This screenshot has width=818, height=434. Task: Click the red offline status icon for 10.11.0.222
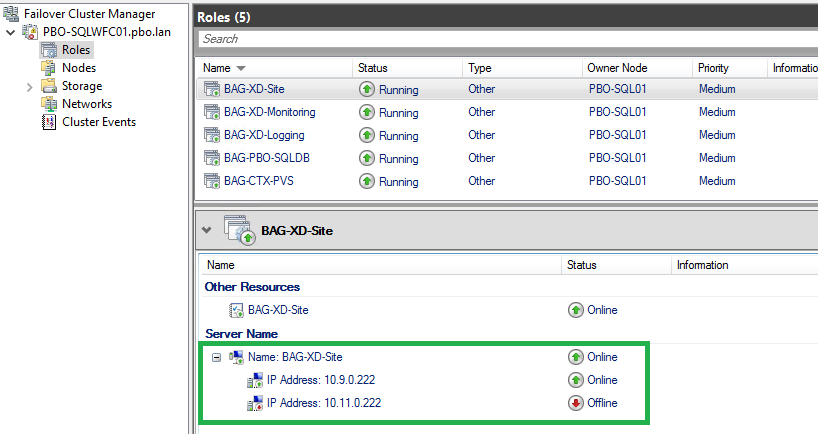(x=575, y=403)
